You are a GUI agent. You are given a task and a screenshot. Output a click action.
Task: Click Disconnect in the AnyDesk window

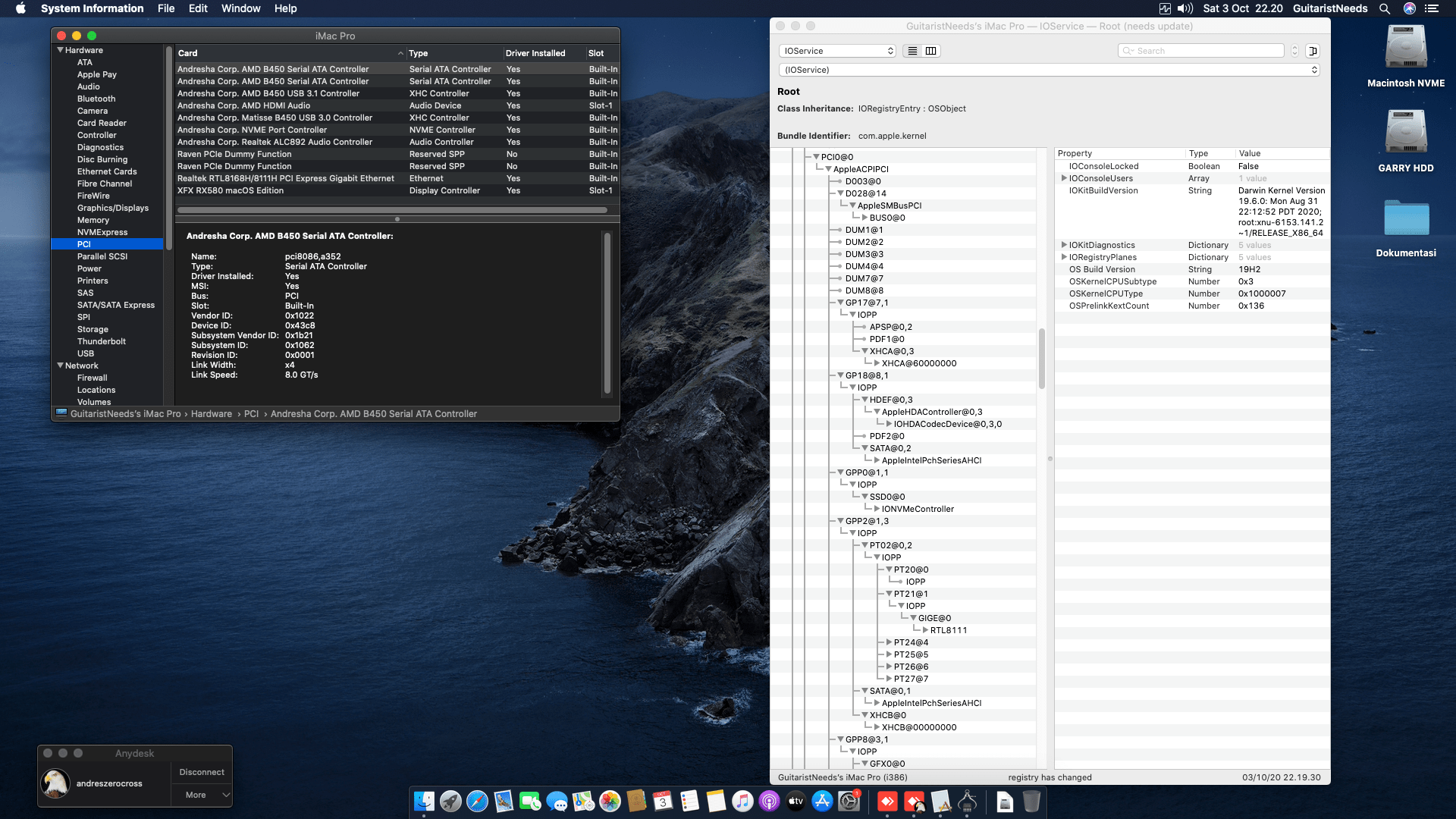coord(201,771)
